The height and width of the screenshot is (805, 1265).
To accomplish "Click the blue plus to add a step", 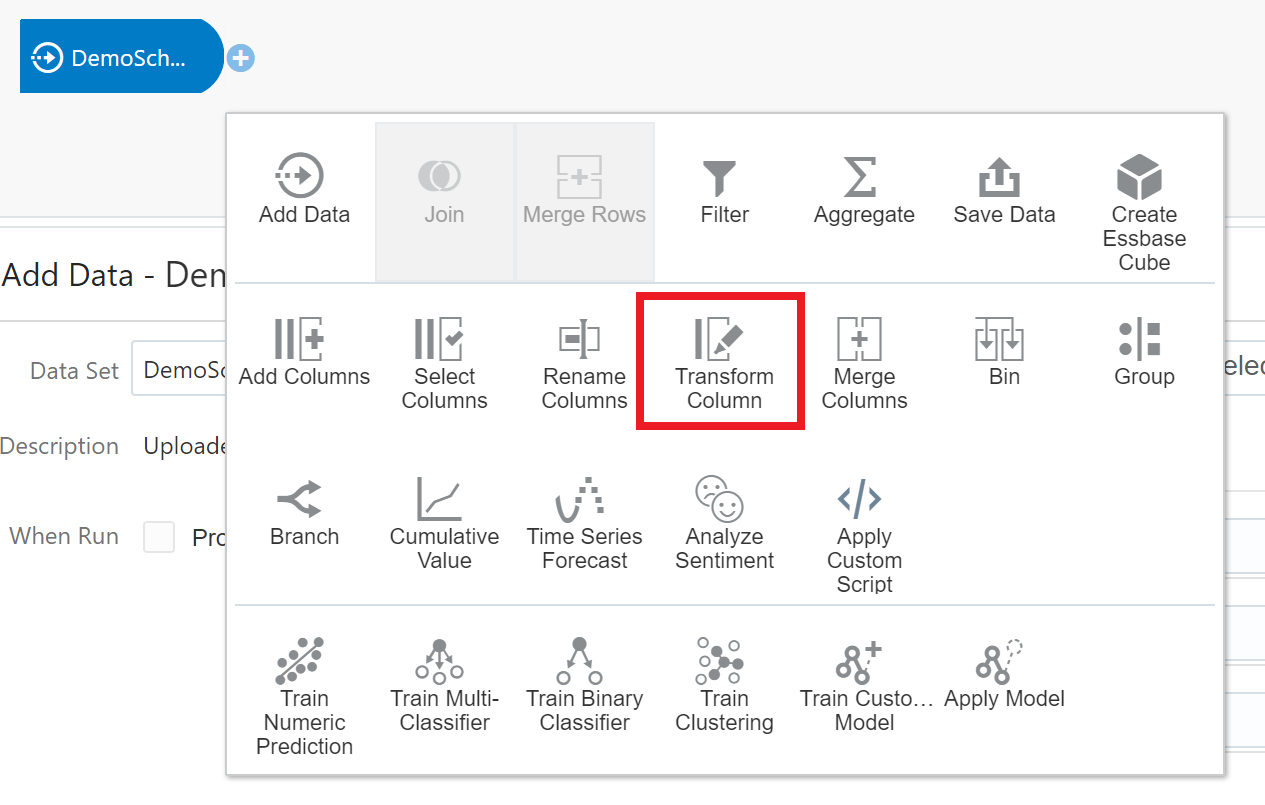I will click(240, 57).
